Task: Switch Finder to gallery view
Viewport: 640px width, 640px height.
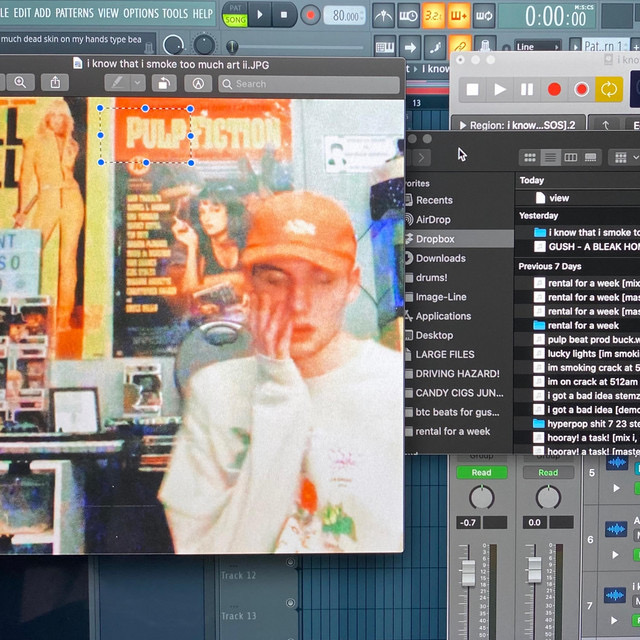Action: tap(591, 158)
